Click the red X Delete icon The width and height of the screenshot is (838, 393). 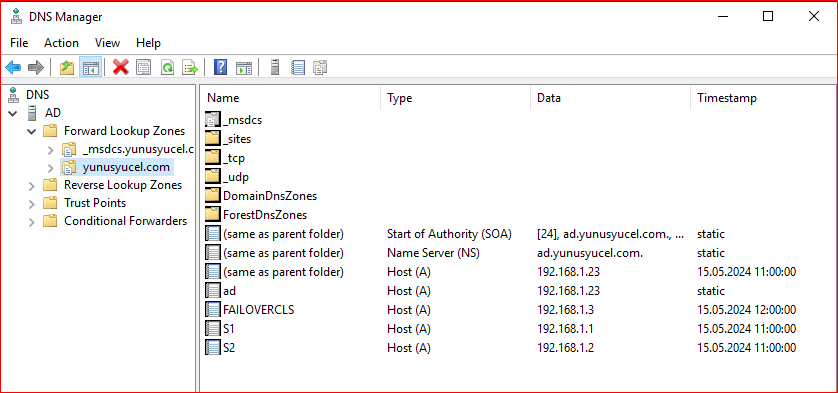[121, 67]
